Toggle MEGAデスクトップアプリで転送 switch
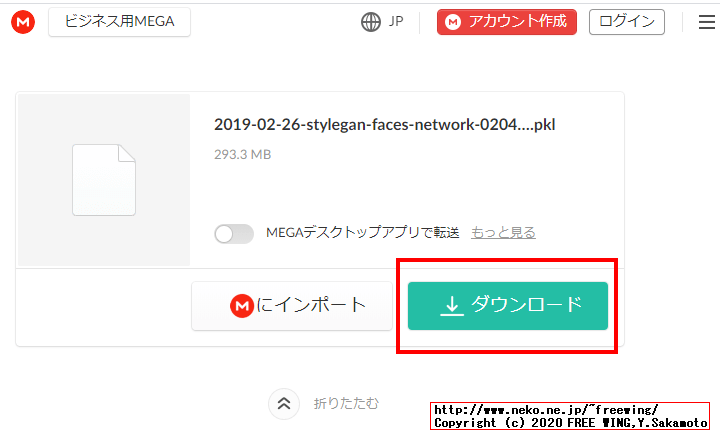The width and height of the screenshot is (720, 440). click(234, 233)
